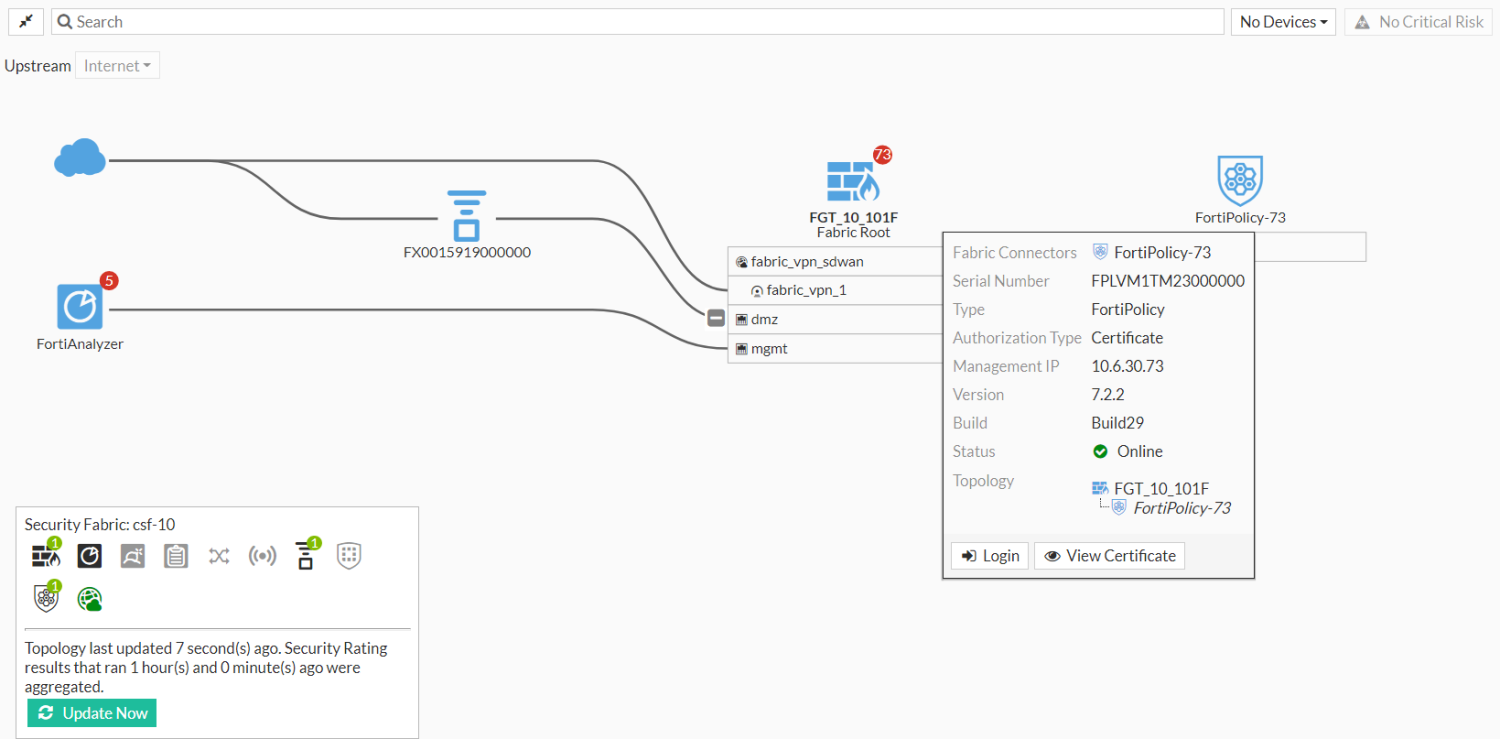Click the fit-to-screen icon beside the search bar
Viewport: 1500px width, 739px height.
point(25,20)
